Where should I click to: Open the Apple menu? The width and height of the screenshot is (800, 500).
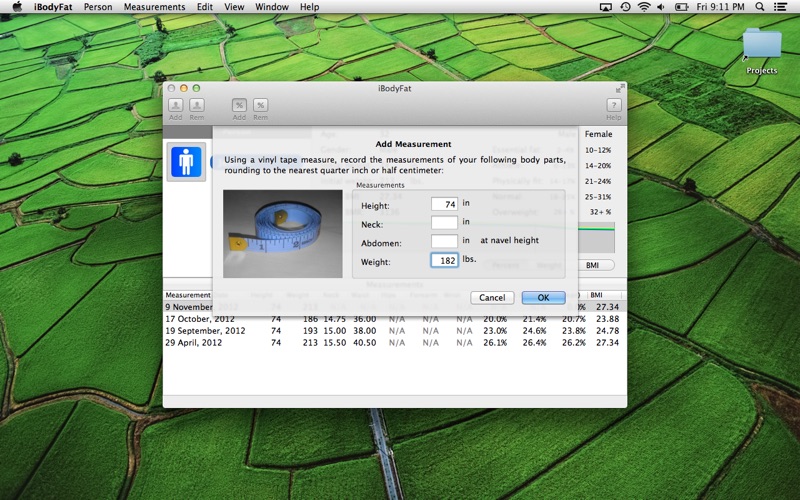coord(17,7)
